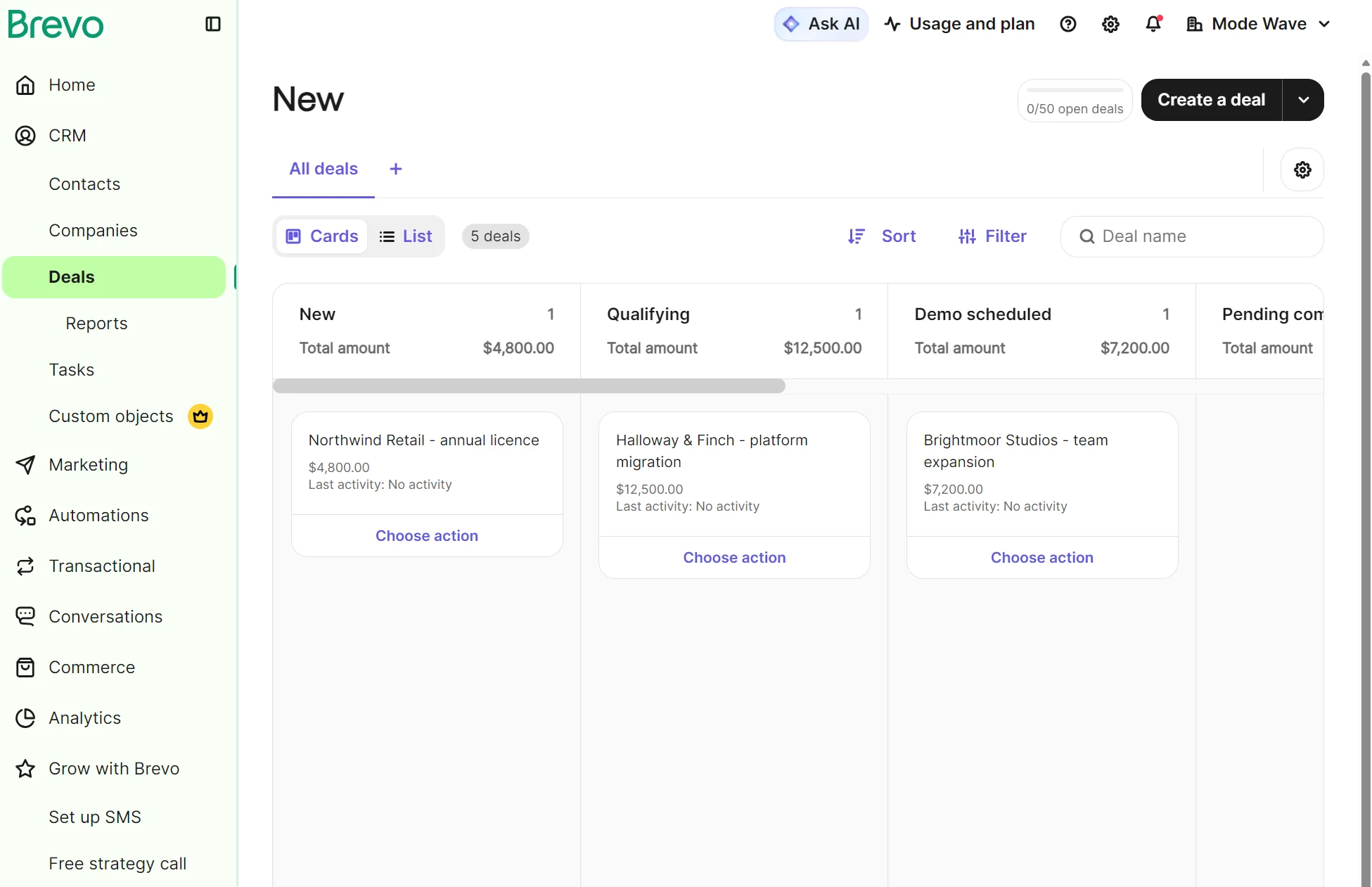Select the All deals tab
1372x887 pixels.
[x=323, y=169]
